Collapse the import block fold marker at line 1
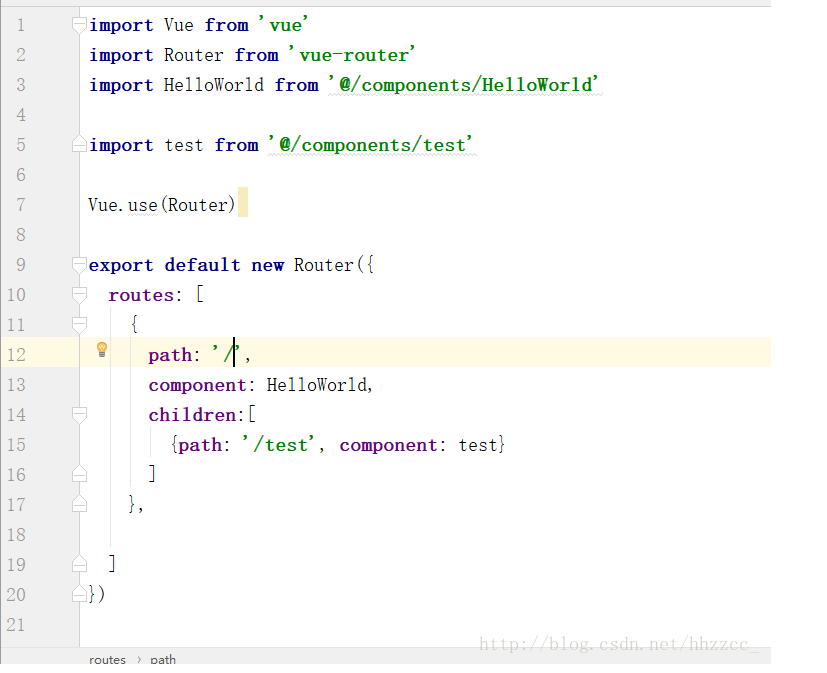827x673 pixels. (79, 25)
